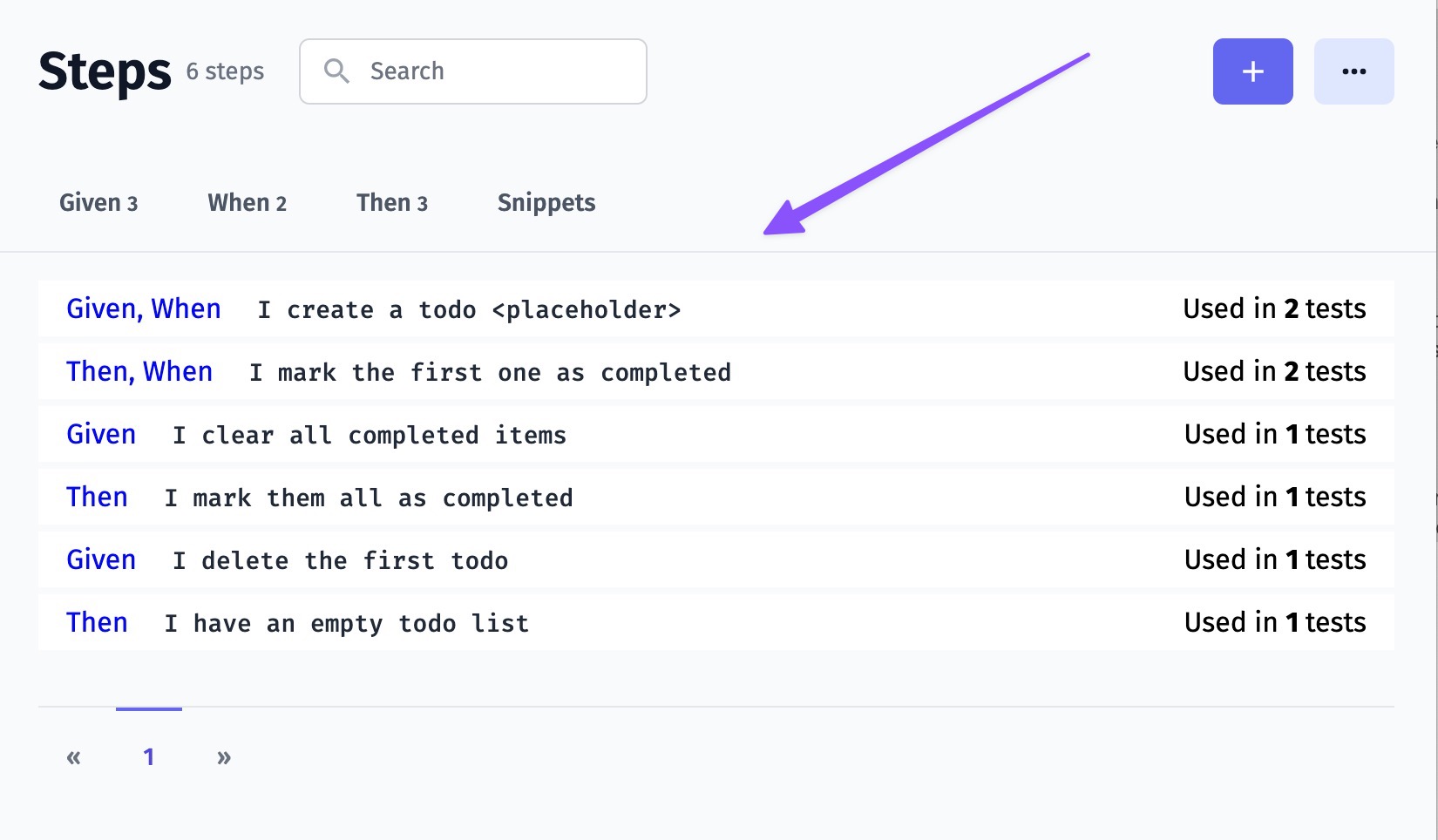Open step "I create a todo <placeholder>"

[469, 310]
